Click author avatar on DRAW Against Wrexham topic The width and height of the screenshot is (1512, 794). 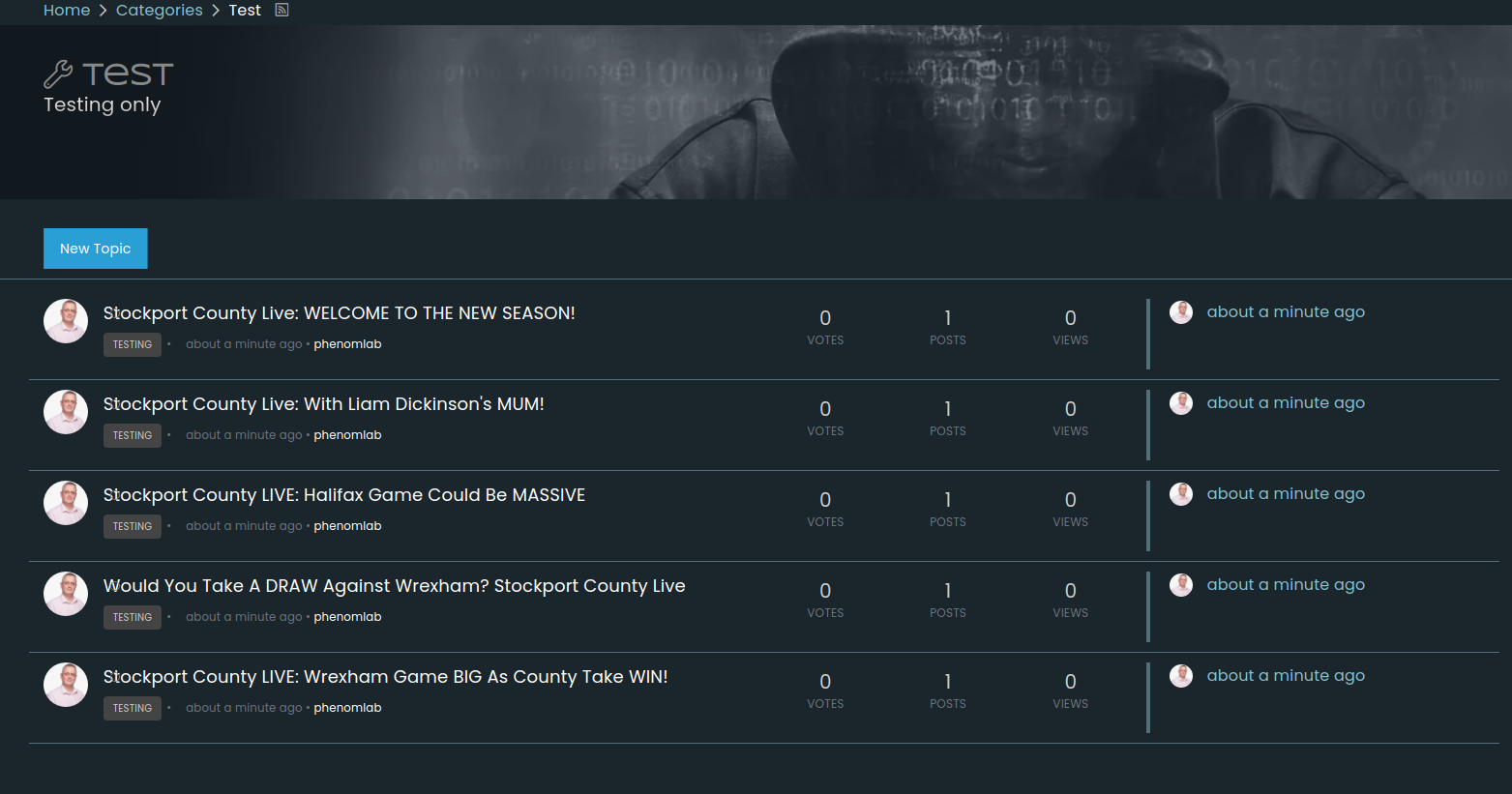[66, 594]
